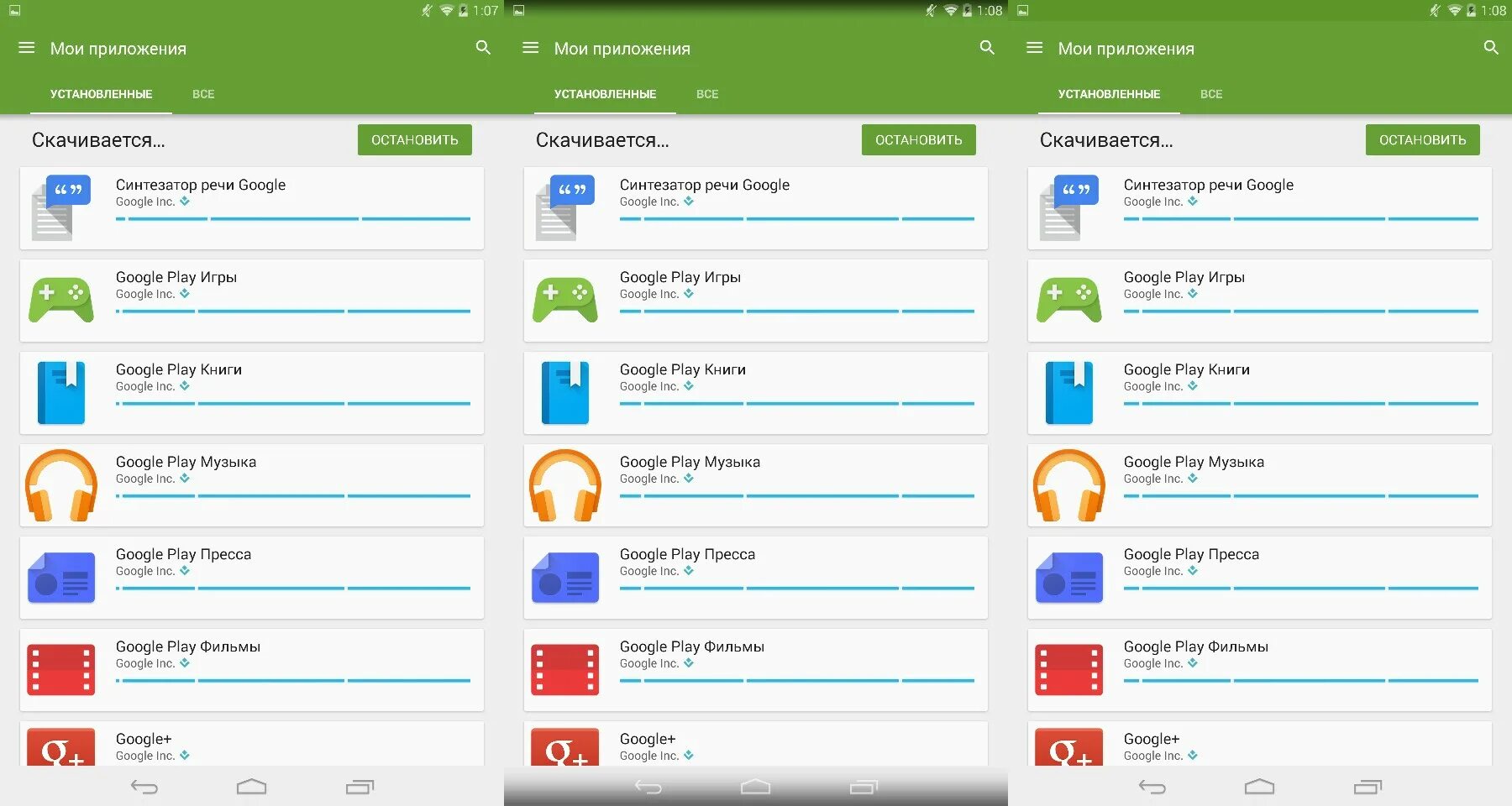The height and width of the screenshot is (806, 1512).
Task: Click Синтезатор речи Google progress bar, left screenshot
Action: click(293, 219)
